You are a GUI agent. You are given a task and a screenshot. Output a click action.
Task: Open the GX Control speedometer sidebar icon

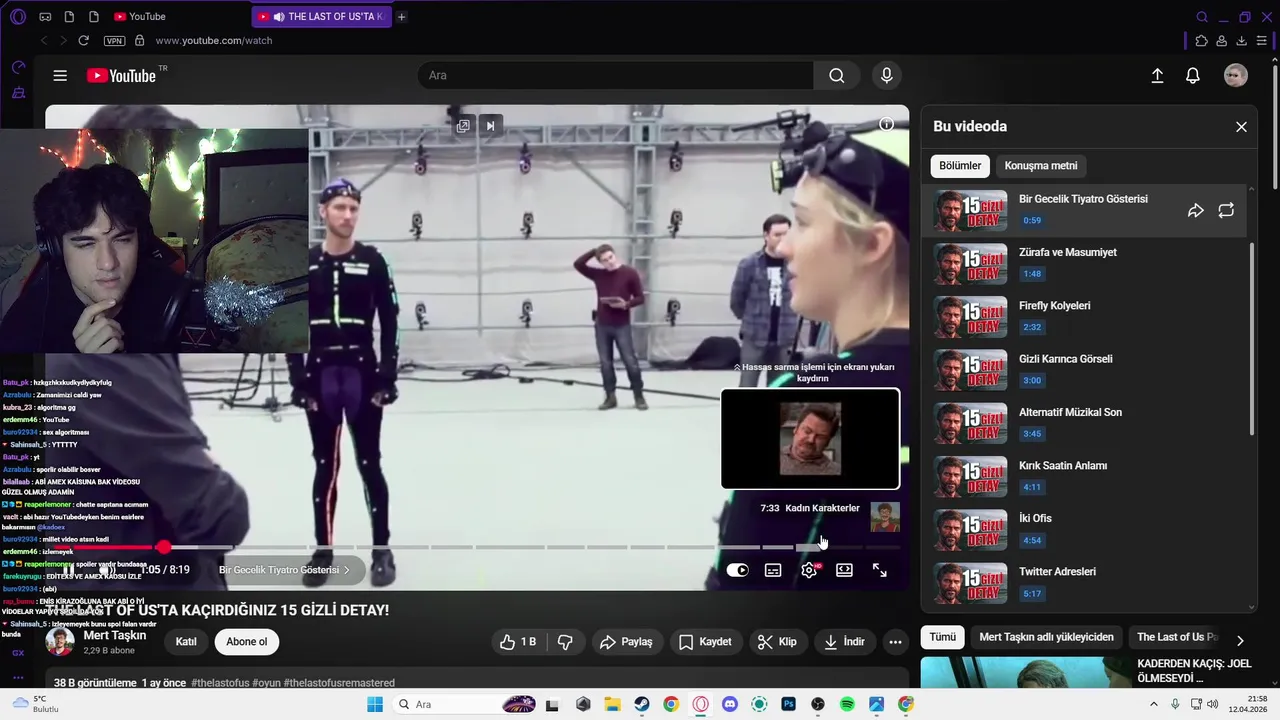(18, 67)
